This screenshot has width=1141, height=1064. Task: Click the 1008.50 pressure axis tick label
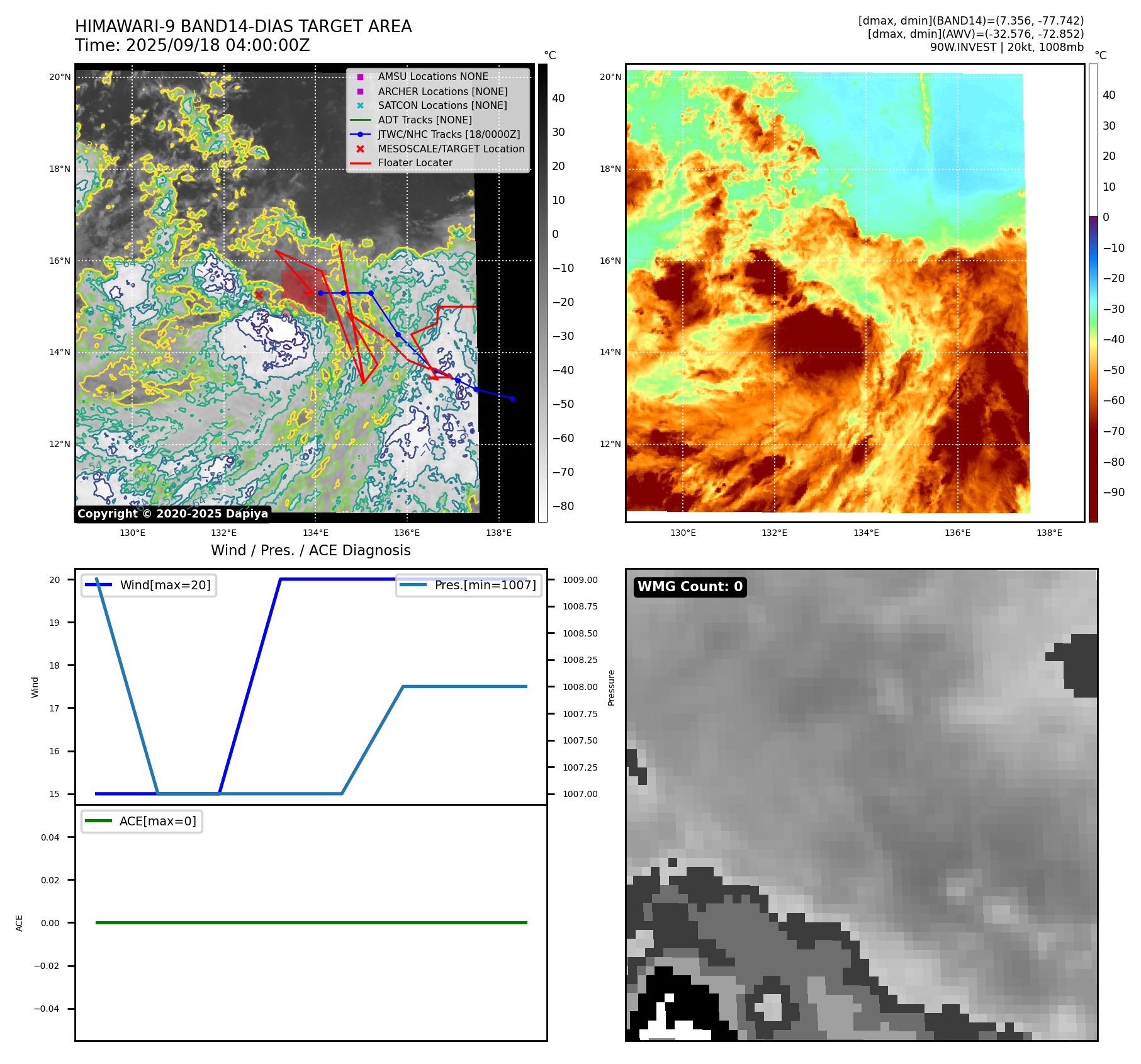pos(580,633)
